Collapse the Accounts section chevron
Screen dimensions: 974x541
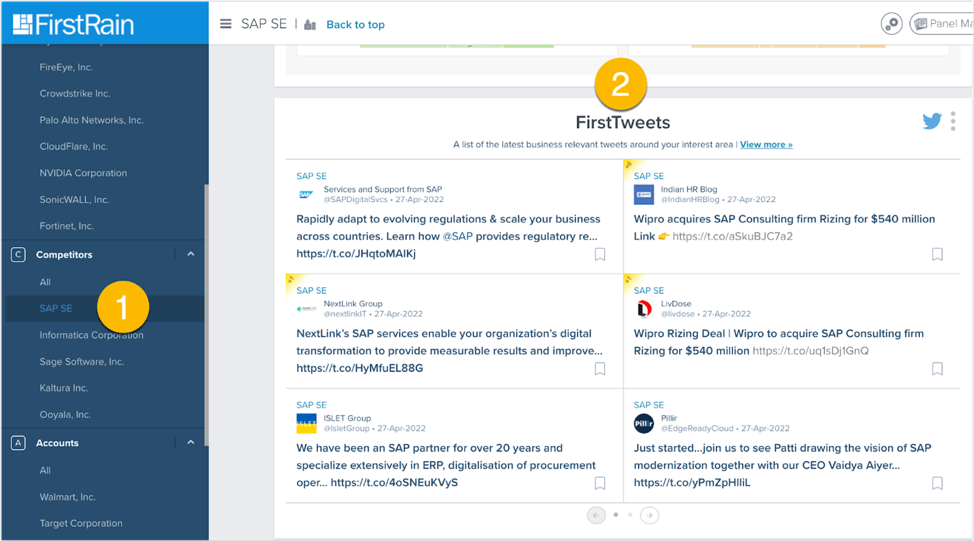point(191,442)
